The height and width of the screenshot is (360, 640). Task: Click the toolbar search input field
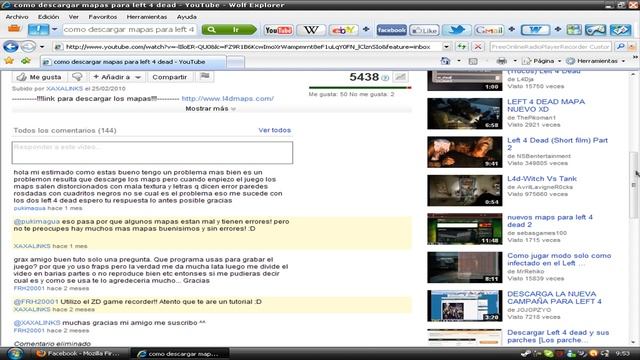129,30
